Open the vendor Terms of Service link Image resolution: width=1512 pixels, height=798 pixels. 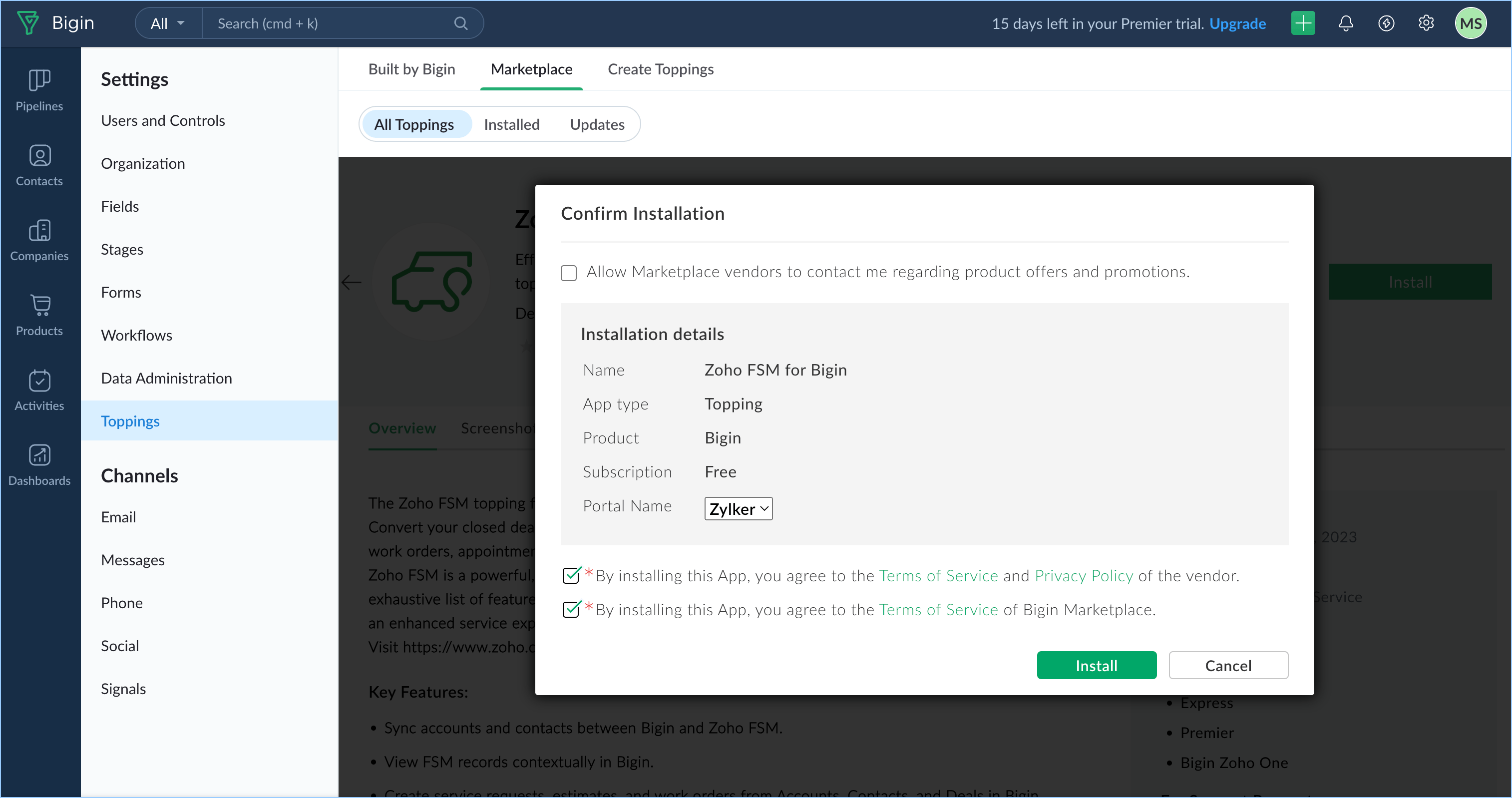pos(939,576)
